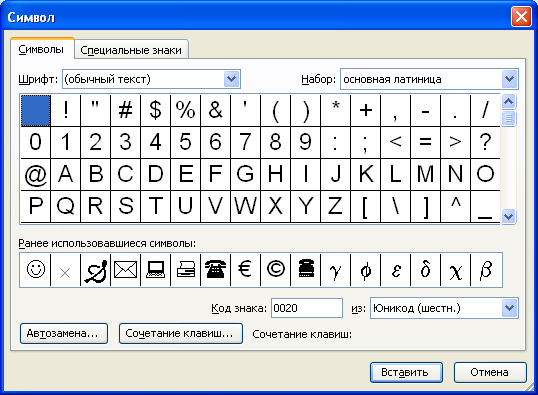Click the Код знака input field
538x395 pixels.
point(307,308)
